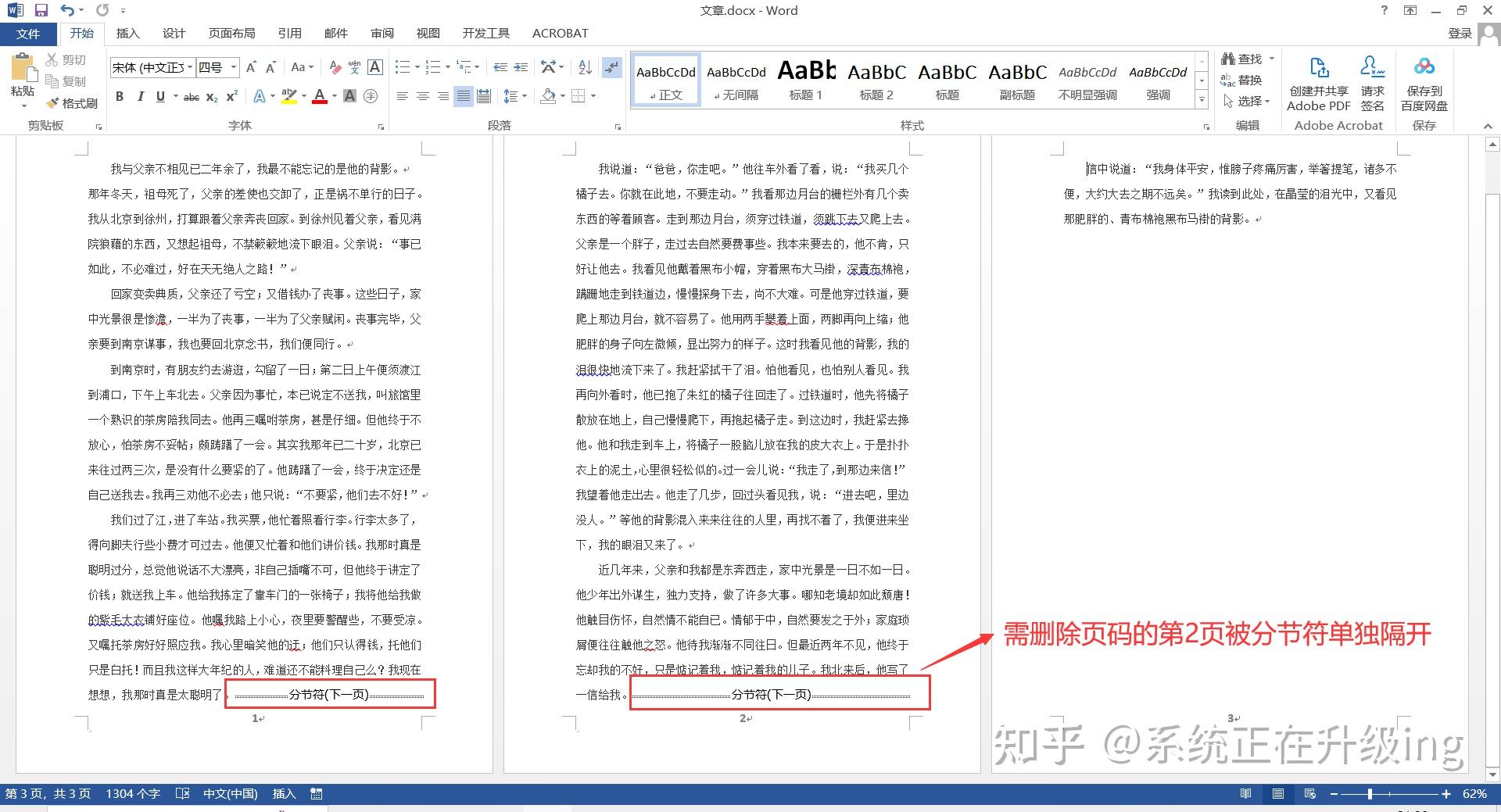Viewport: 1501px width, 812px height.
Task: Toggle Italic formatting
Action: click(x=140, y=96)
